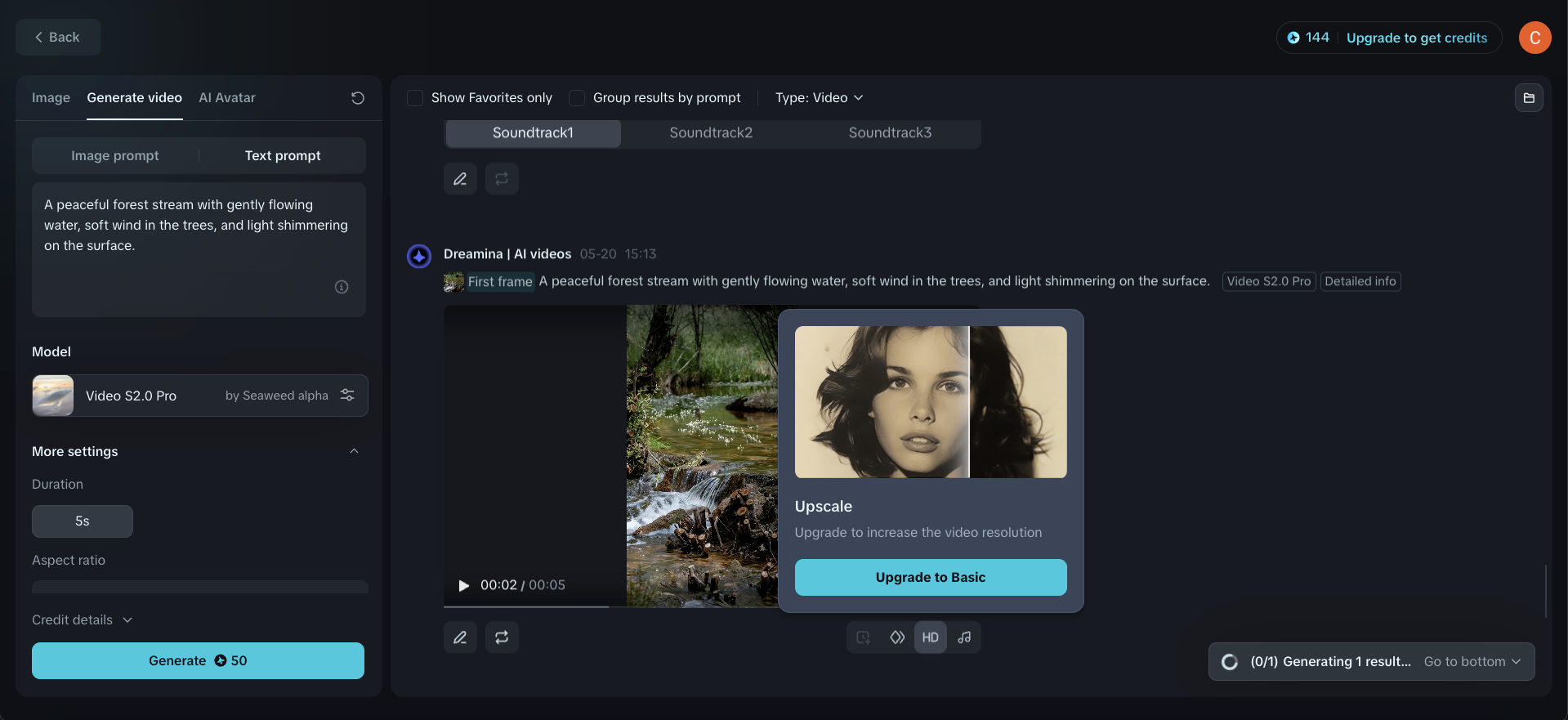Play the forest stream video
The width and height of the screenshot is (1568, 720).
coord(464,585)
